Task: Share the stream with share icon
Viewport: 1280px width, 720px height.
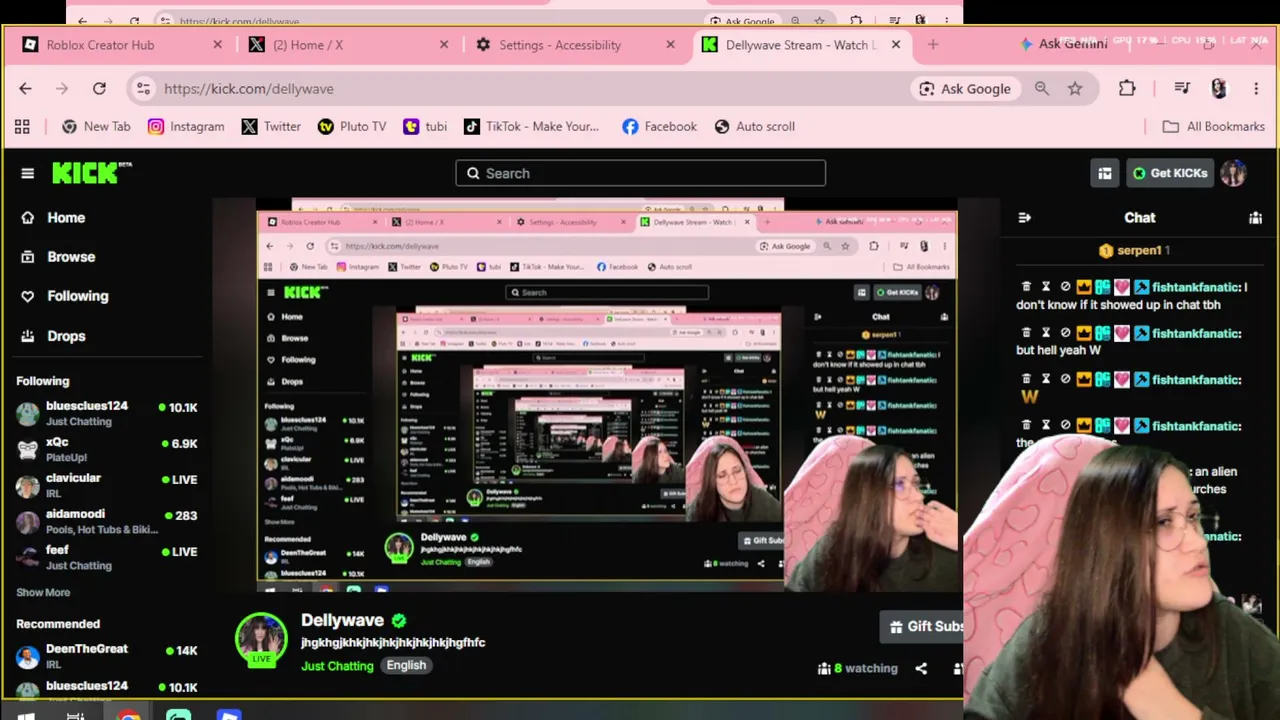Action: pos(921,668)
